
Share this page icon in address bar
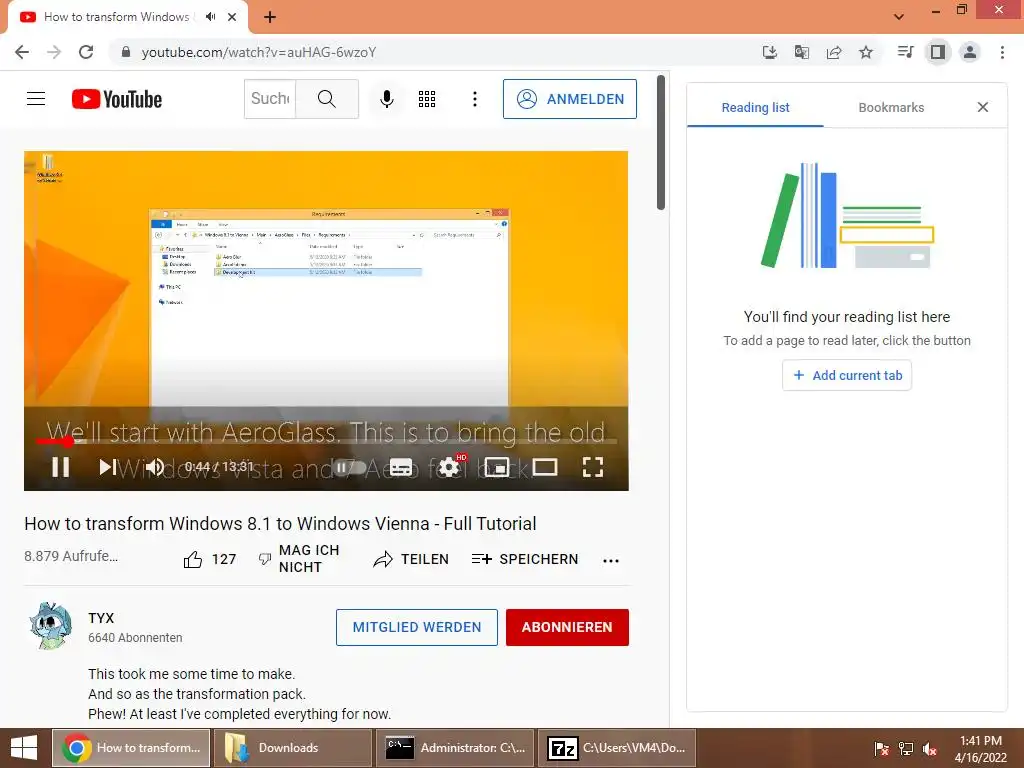tap(834, 52)
